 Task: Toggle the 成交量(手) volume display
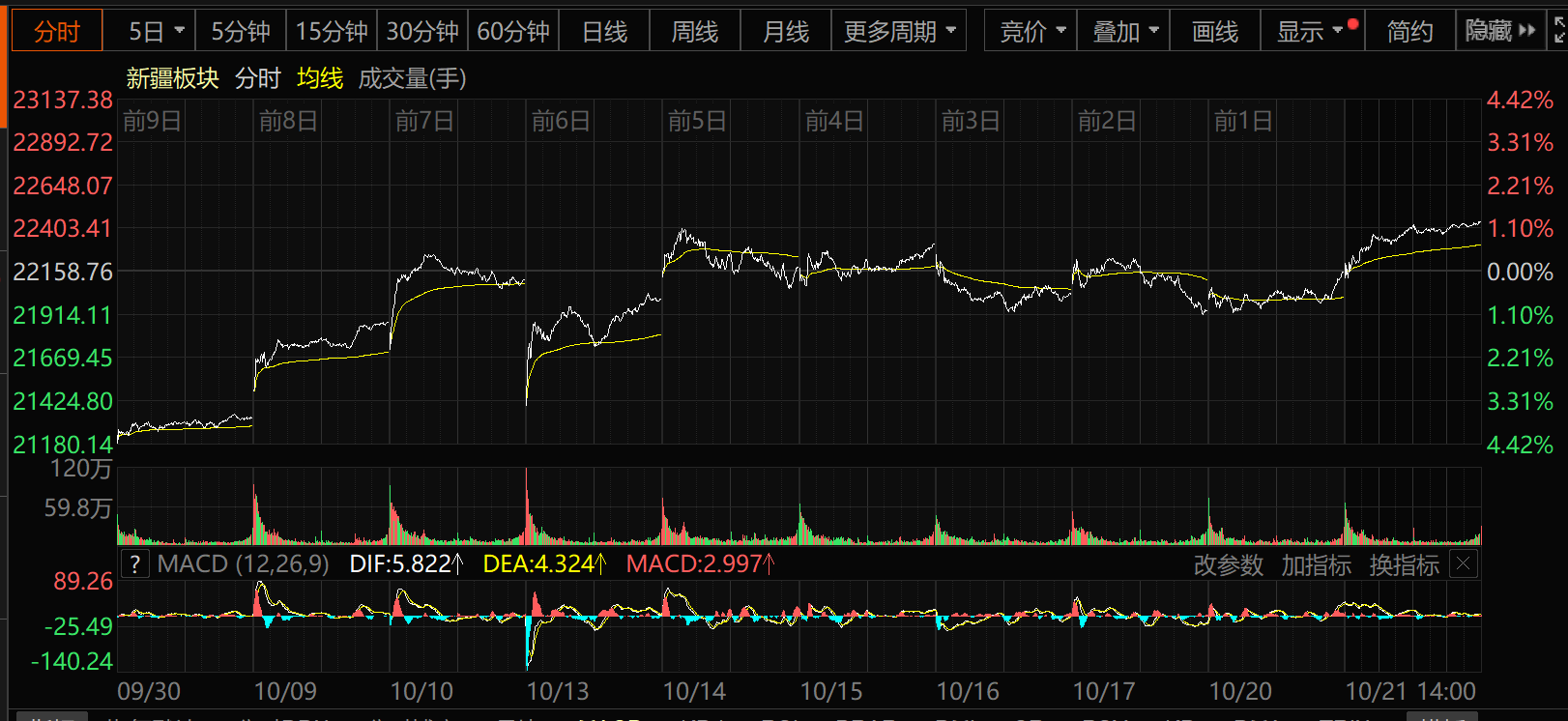412,78
